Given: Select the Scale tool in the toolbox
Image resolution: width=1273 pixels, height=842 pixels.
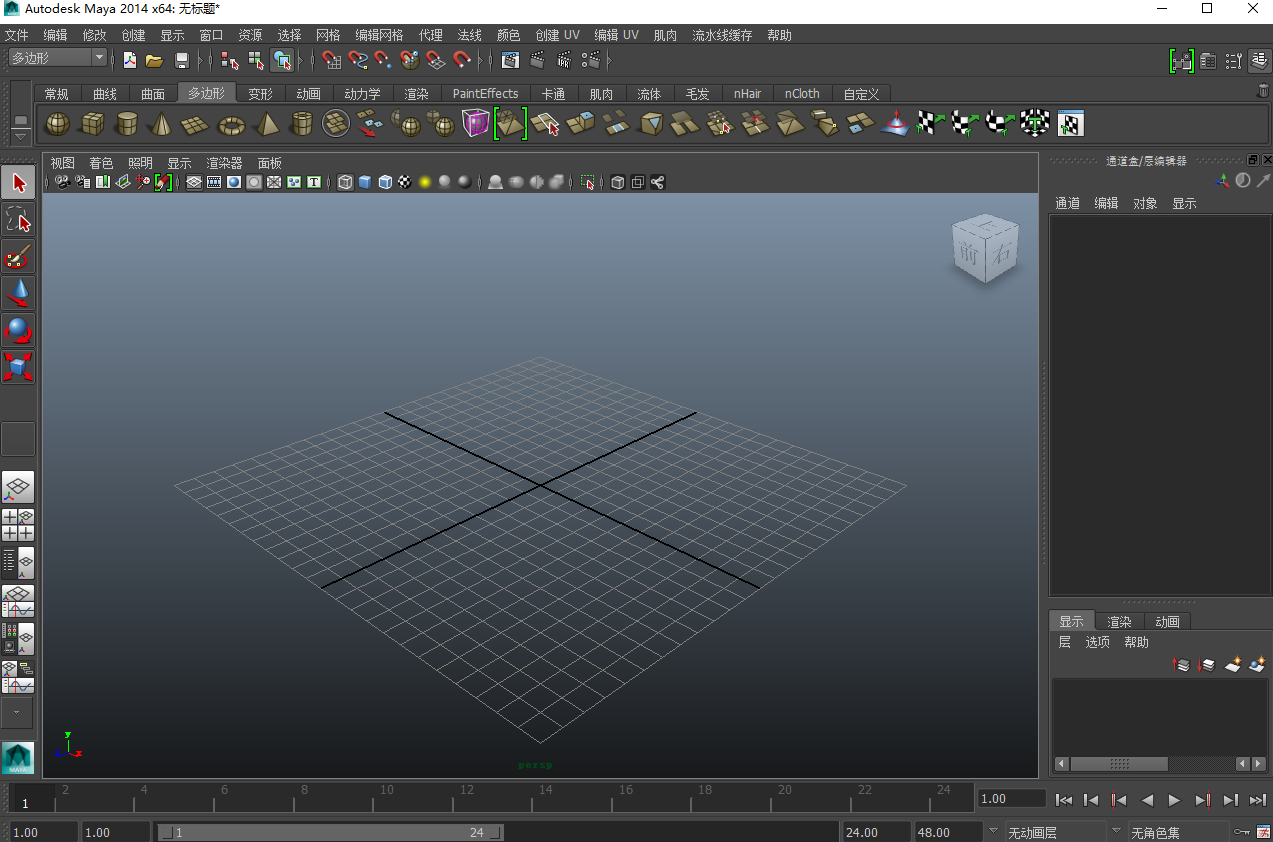Looking at the screenshot, I should click(17, 366).
